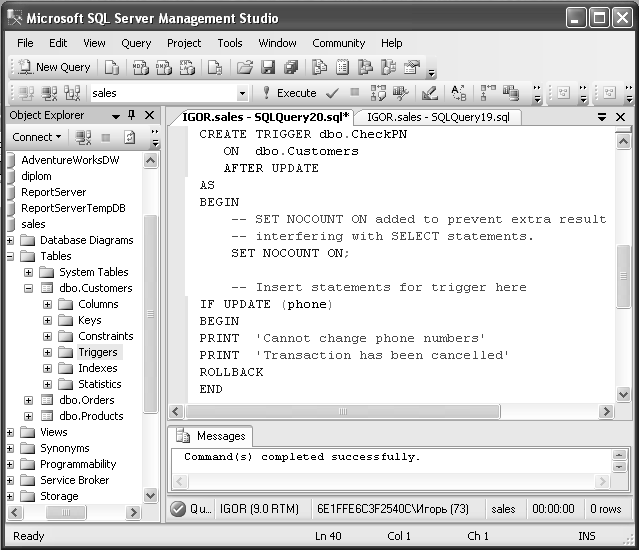Click the 'ROLLBACK' line in editor
This screenshot has width=639, height=550.
[x=231, y=372]
